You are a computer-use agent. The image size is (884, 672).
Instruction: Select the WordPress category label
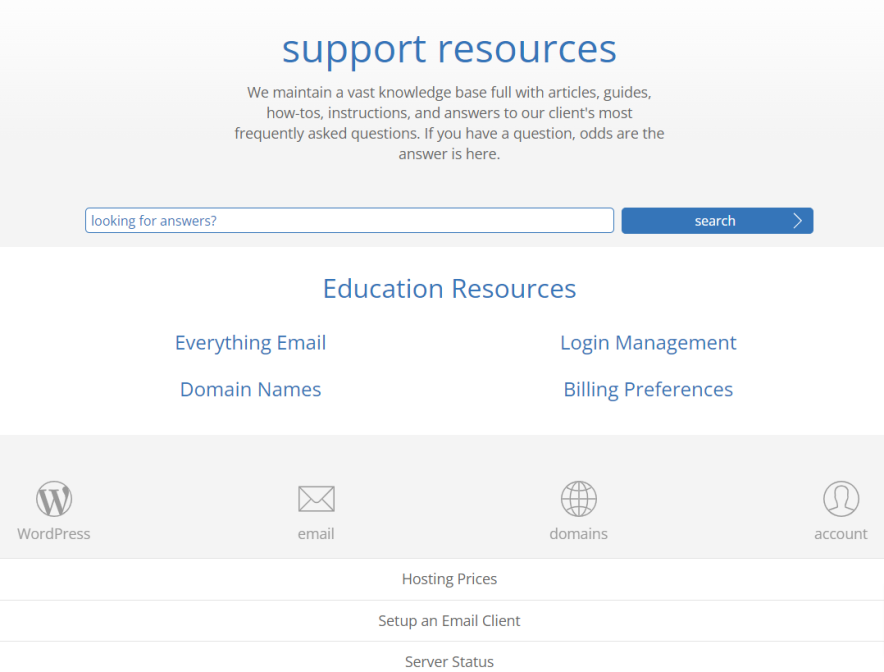54,534
